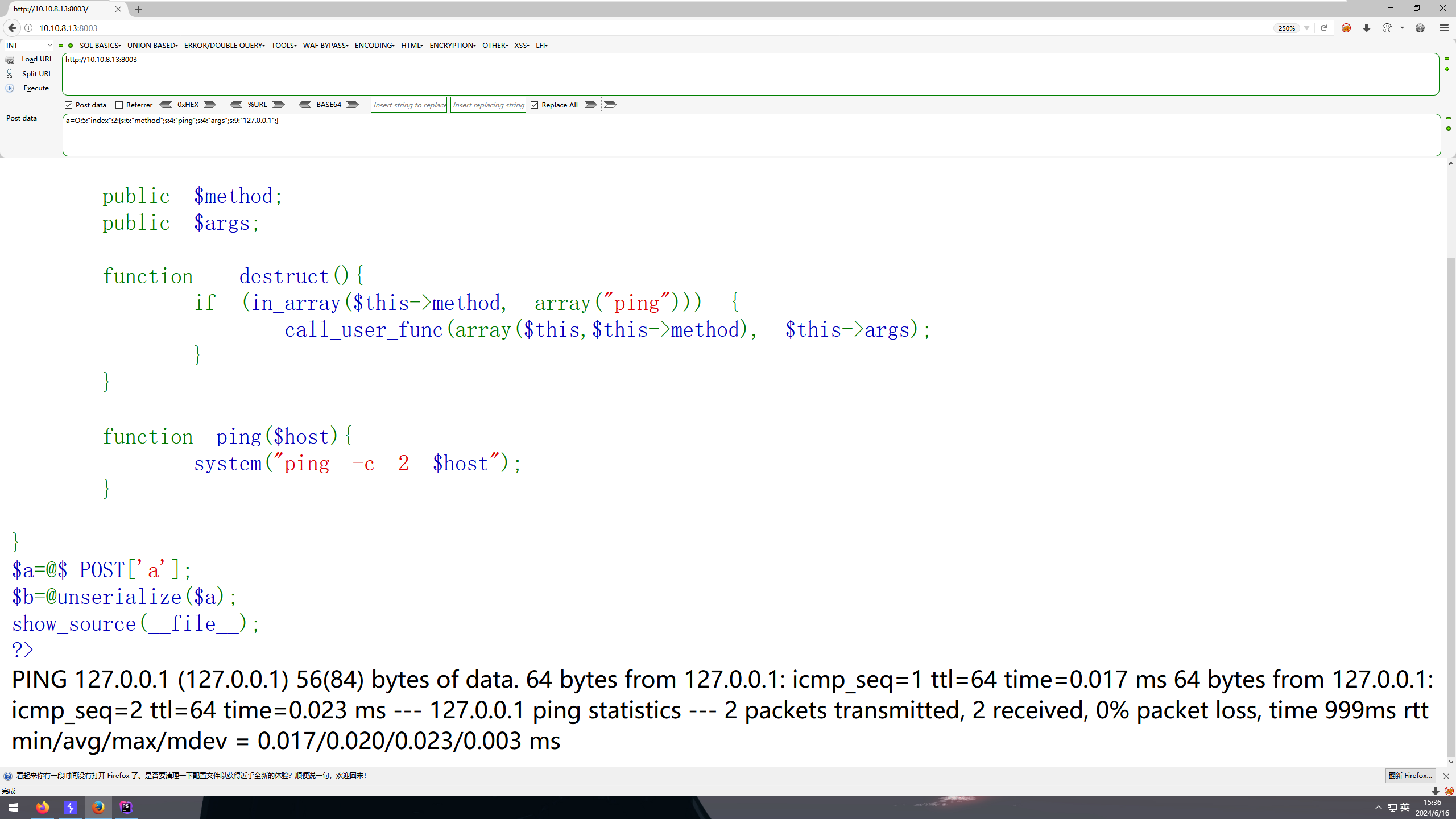Click the BASE64 encode right arrow
Screen dimensions: 1456x819
(353, 105)
